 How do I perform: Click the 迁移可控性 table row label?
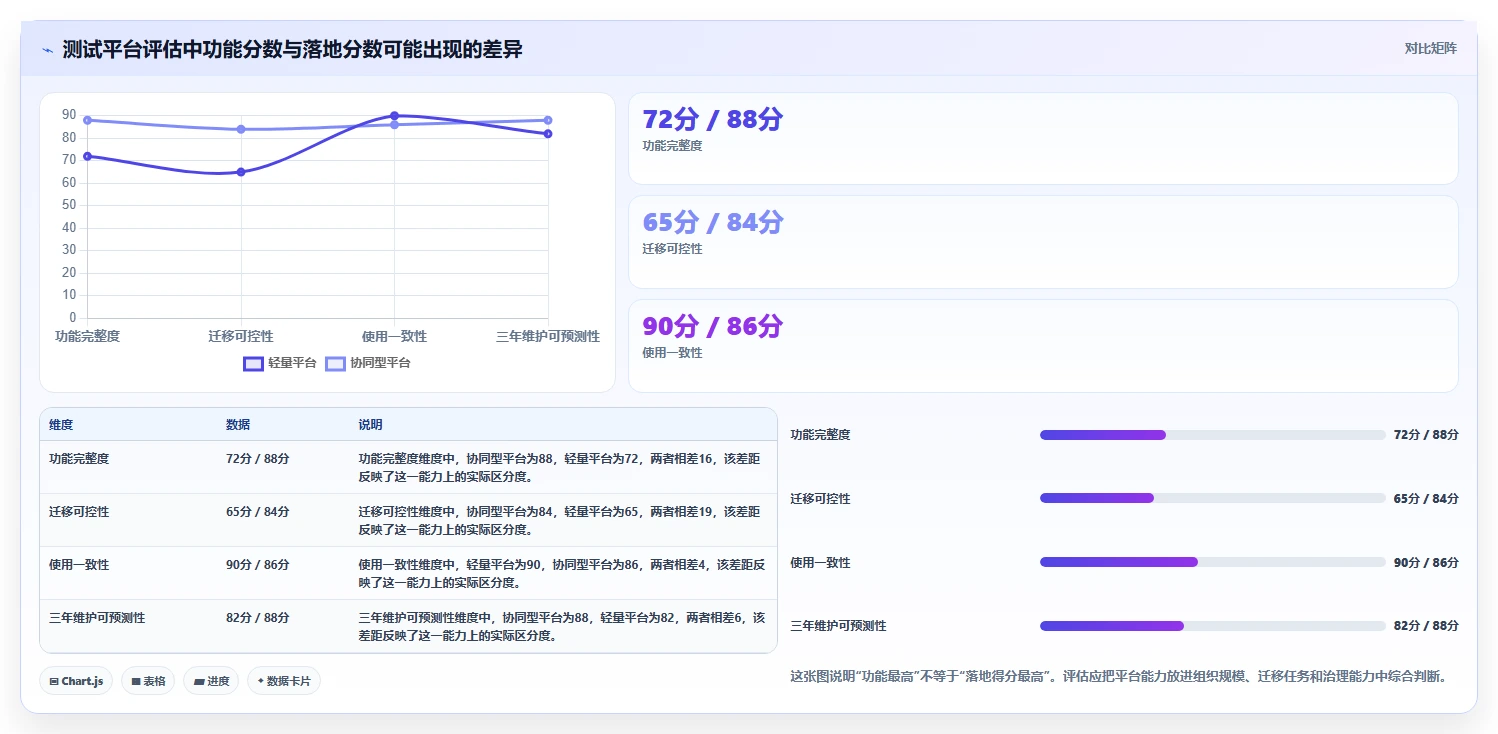pyautogui.click(x=79, y=512)
